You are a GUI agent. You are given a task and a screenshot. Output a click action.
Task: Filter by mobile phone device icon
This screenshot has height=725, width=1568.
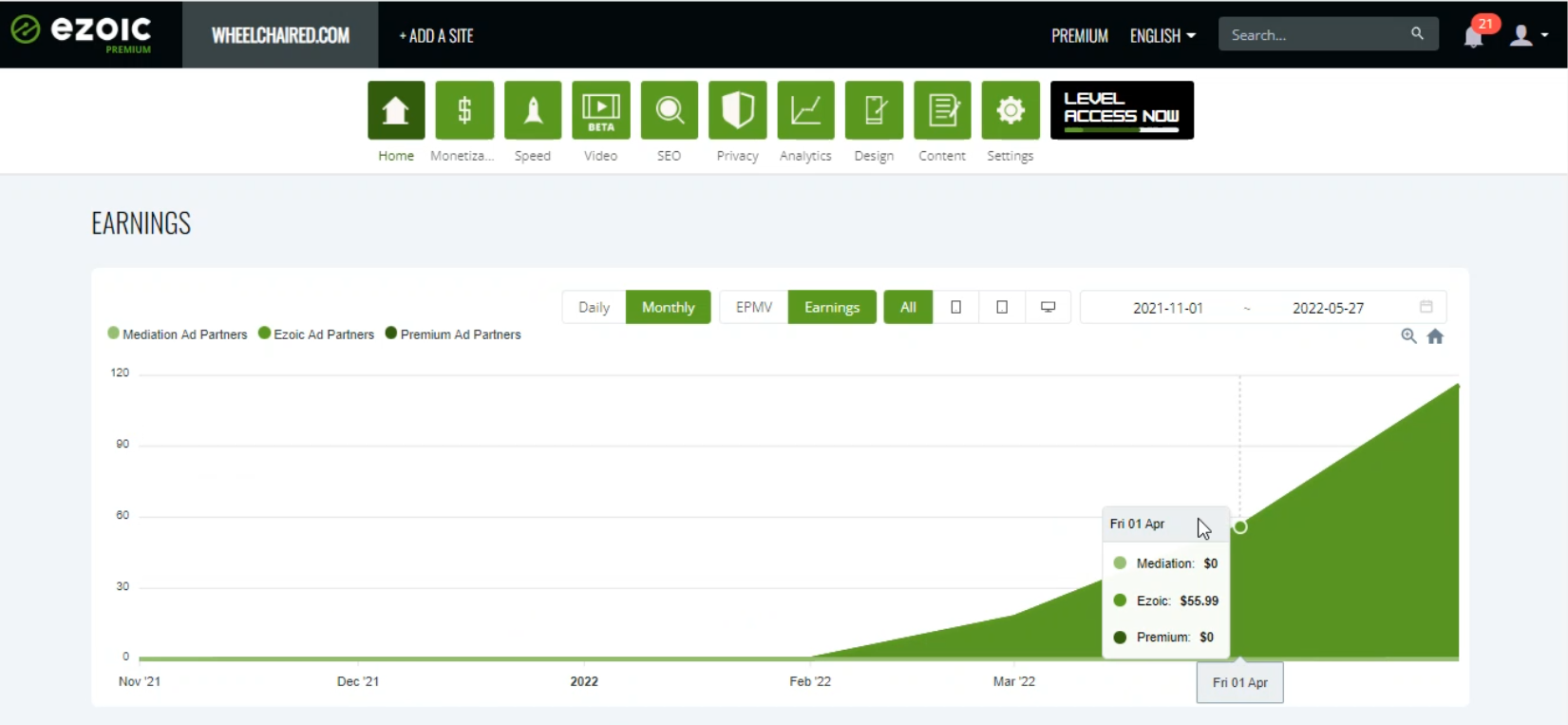click(x=955, y=307)
